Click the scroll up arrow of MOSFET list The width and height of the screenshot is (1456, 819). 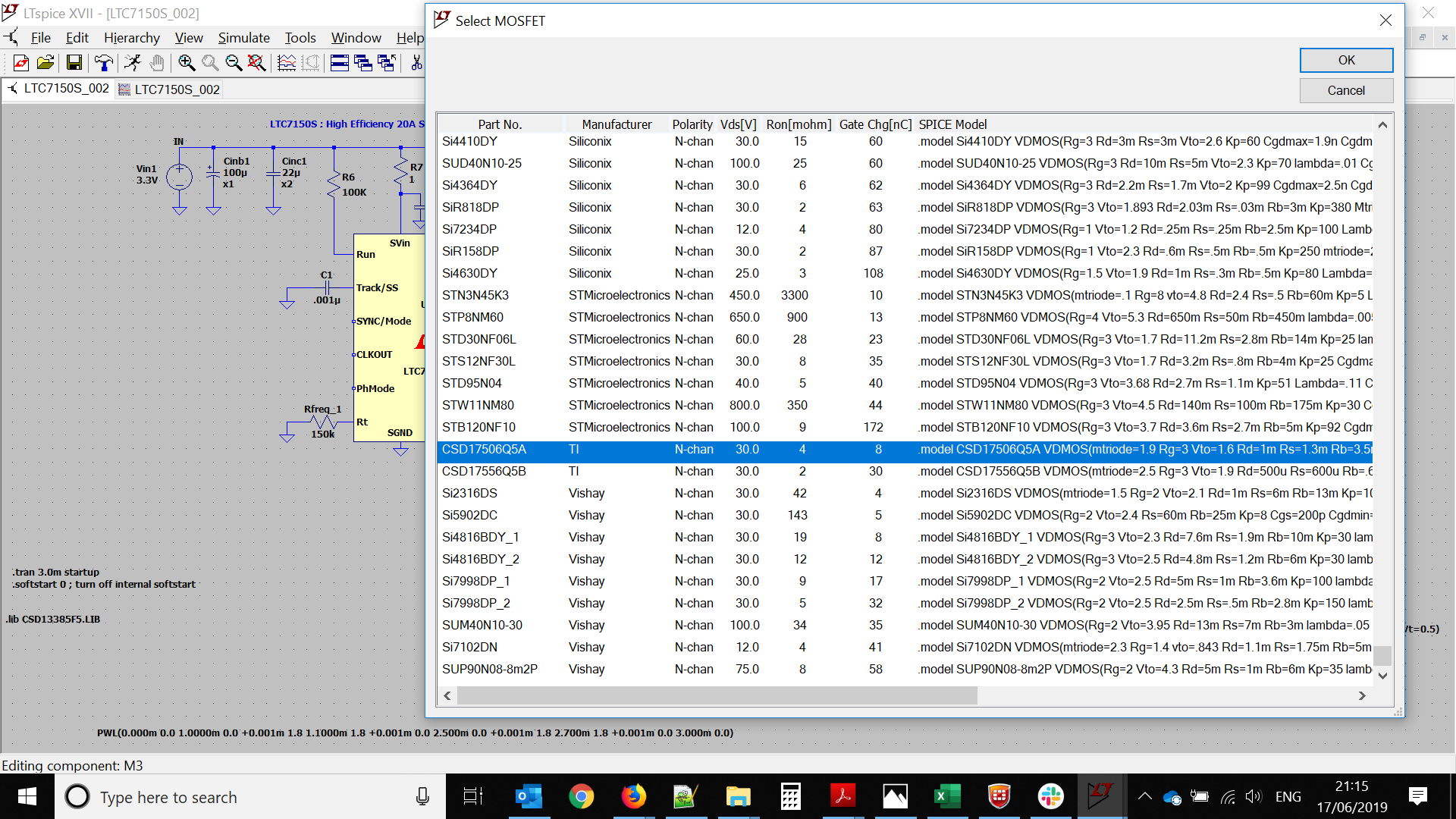coord(1382,125)
